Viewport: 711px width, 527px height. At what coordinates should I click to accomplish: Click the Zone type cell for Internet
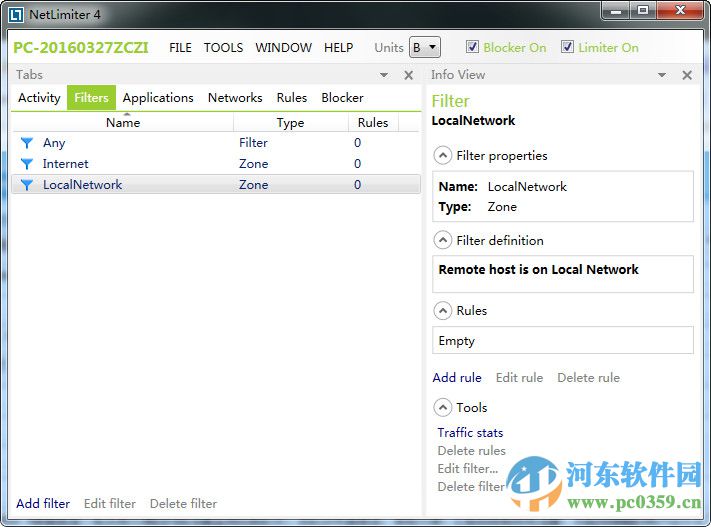click(253, 164)
